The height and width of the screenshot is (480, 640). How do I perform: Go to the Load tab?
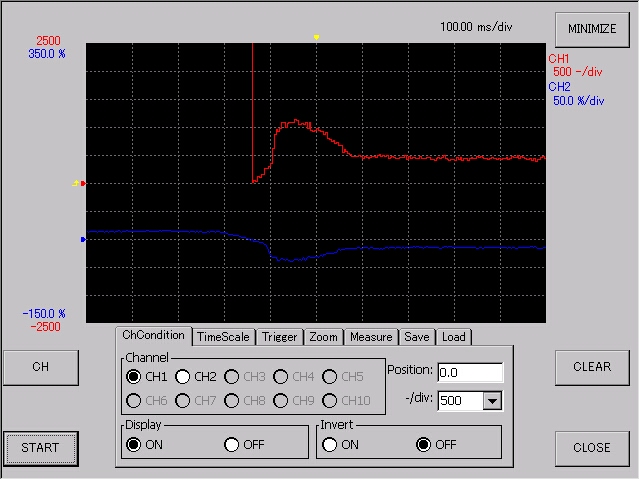pyautogui.click(x=454, y=337)
